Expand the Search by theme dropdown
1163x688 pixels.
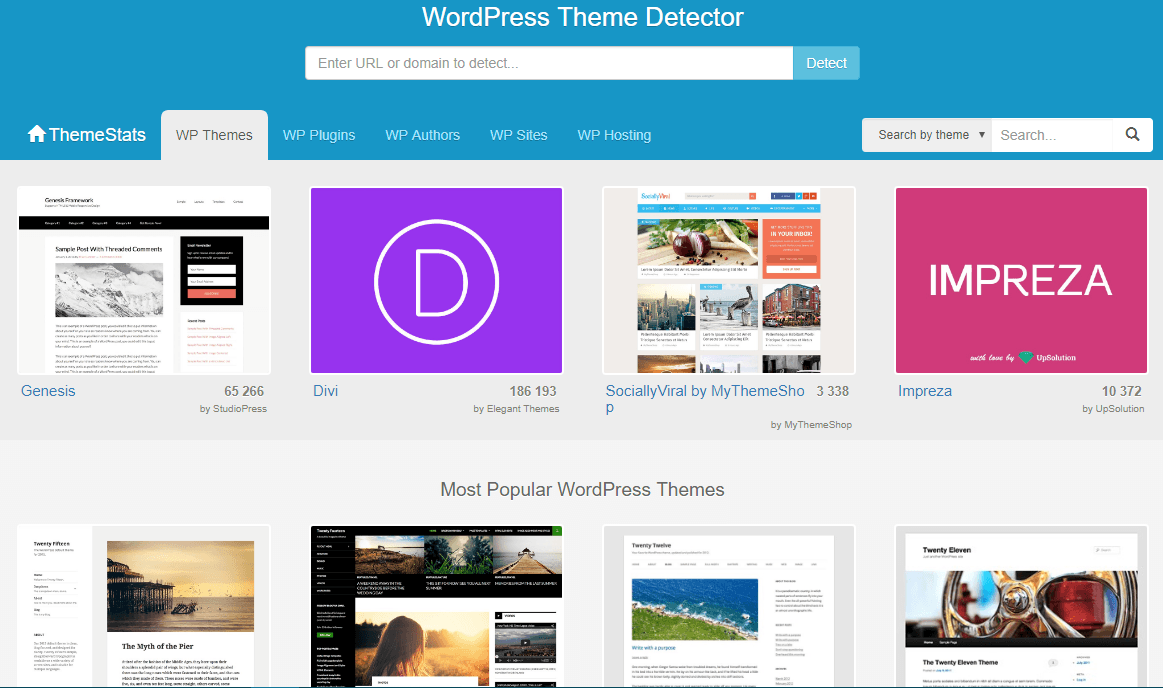tap(927, 135)
